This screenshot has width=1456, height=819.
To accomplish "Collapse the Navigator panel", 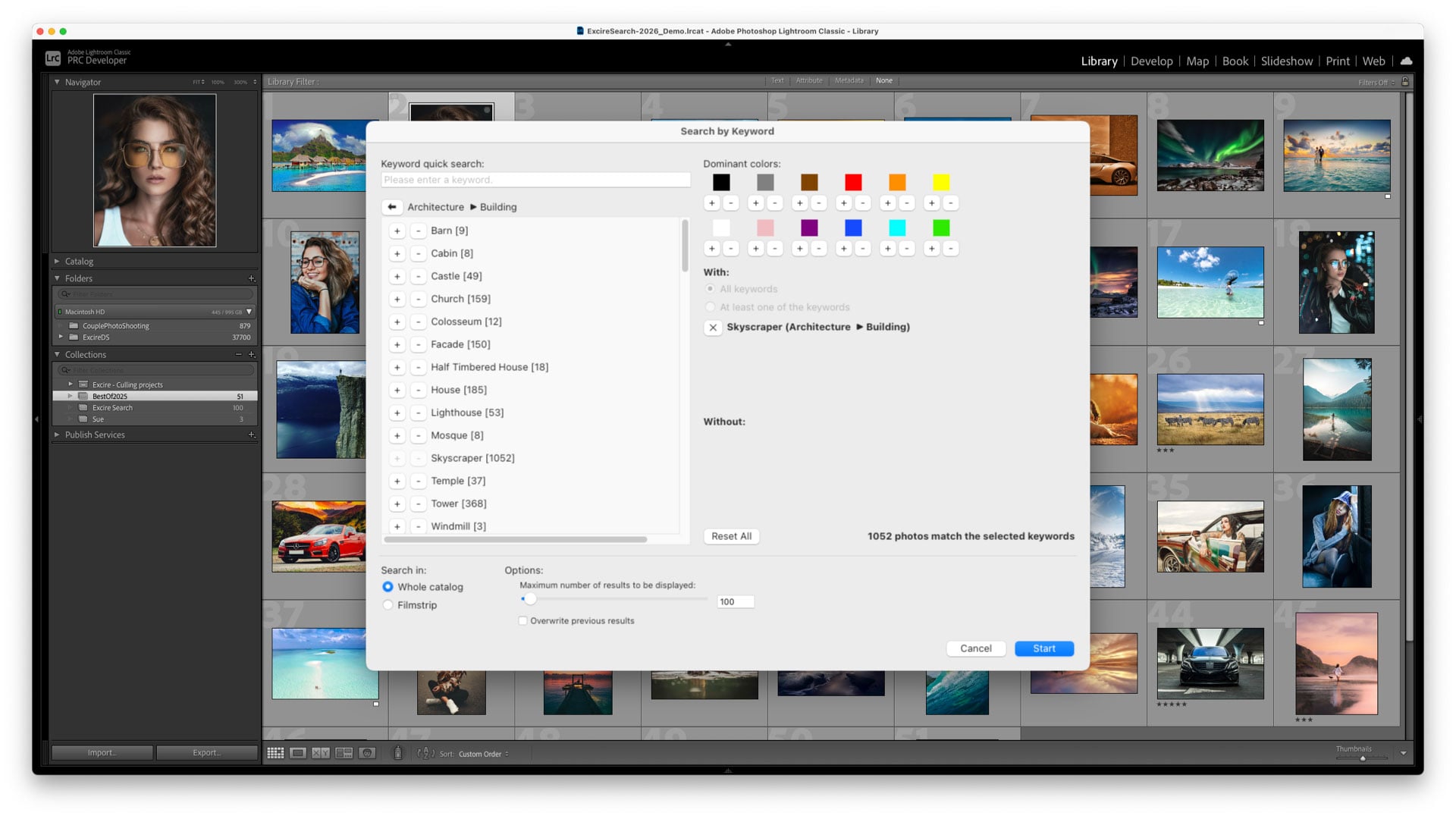I will pos(57,82).
